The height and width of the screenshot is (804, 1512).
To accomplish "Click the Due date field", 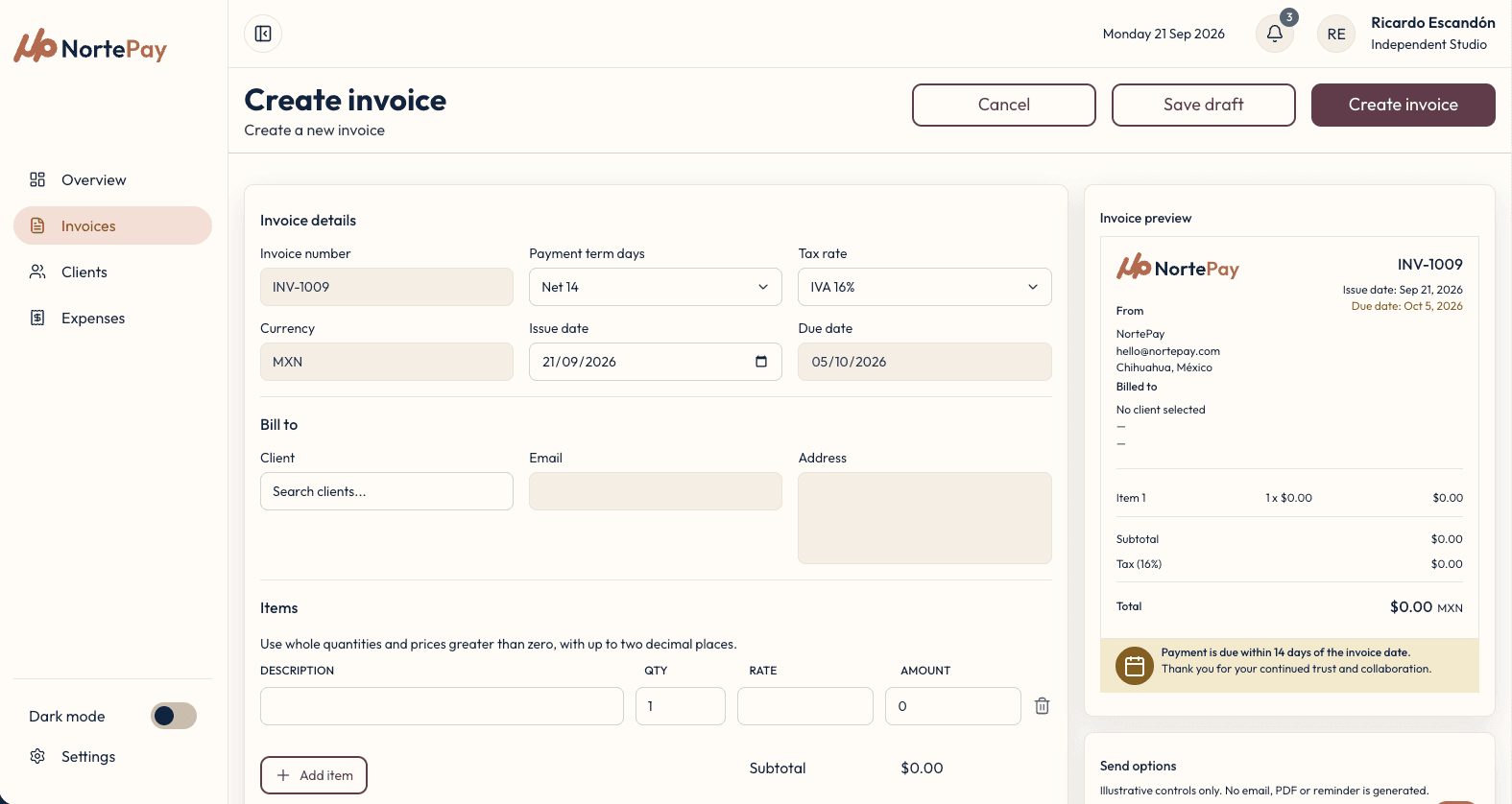I will coord(924,362).
